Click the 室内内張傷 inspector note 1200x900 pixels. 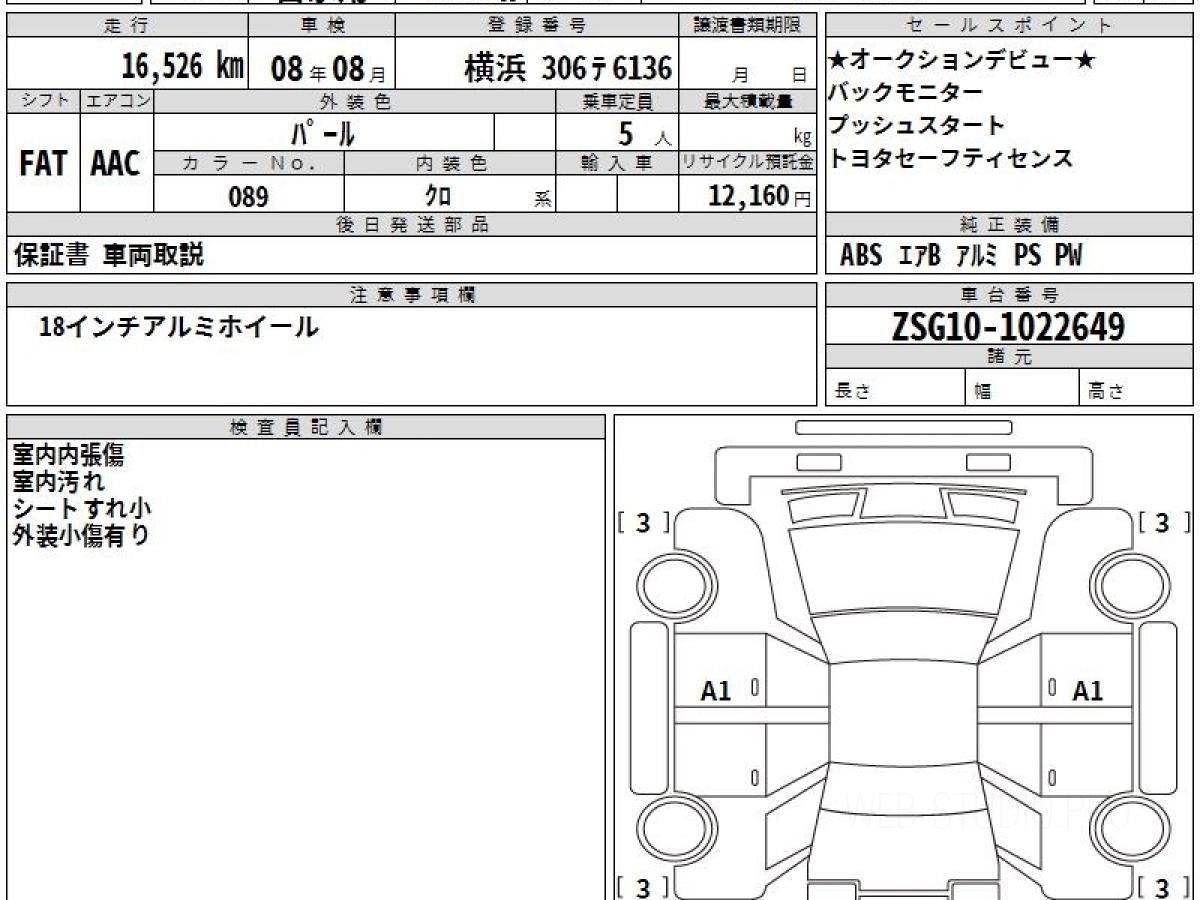coord(68,456)
